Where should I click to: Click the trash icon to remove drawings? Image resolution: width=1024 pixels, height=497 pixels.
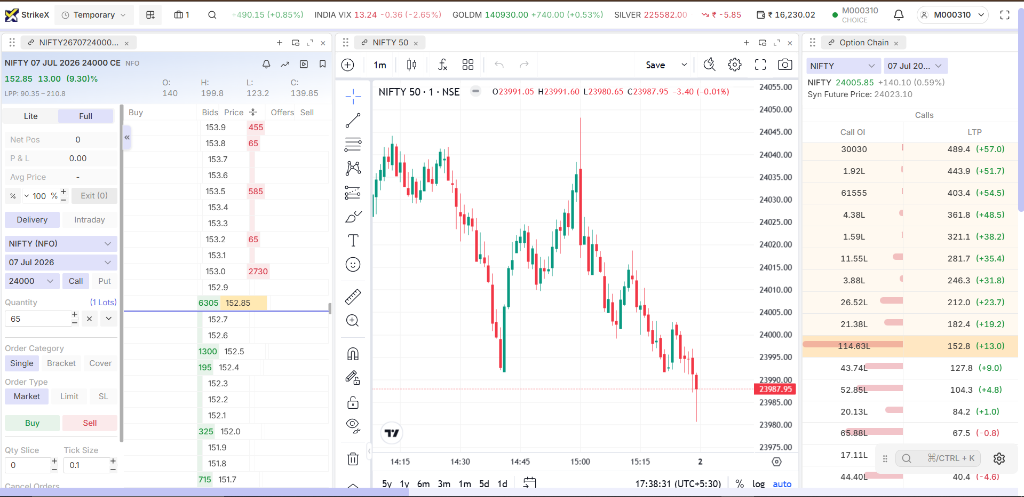(x=353, y=458)
